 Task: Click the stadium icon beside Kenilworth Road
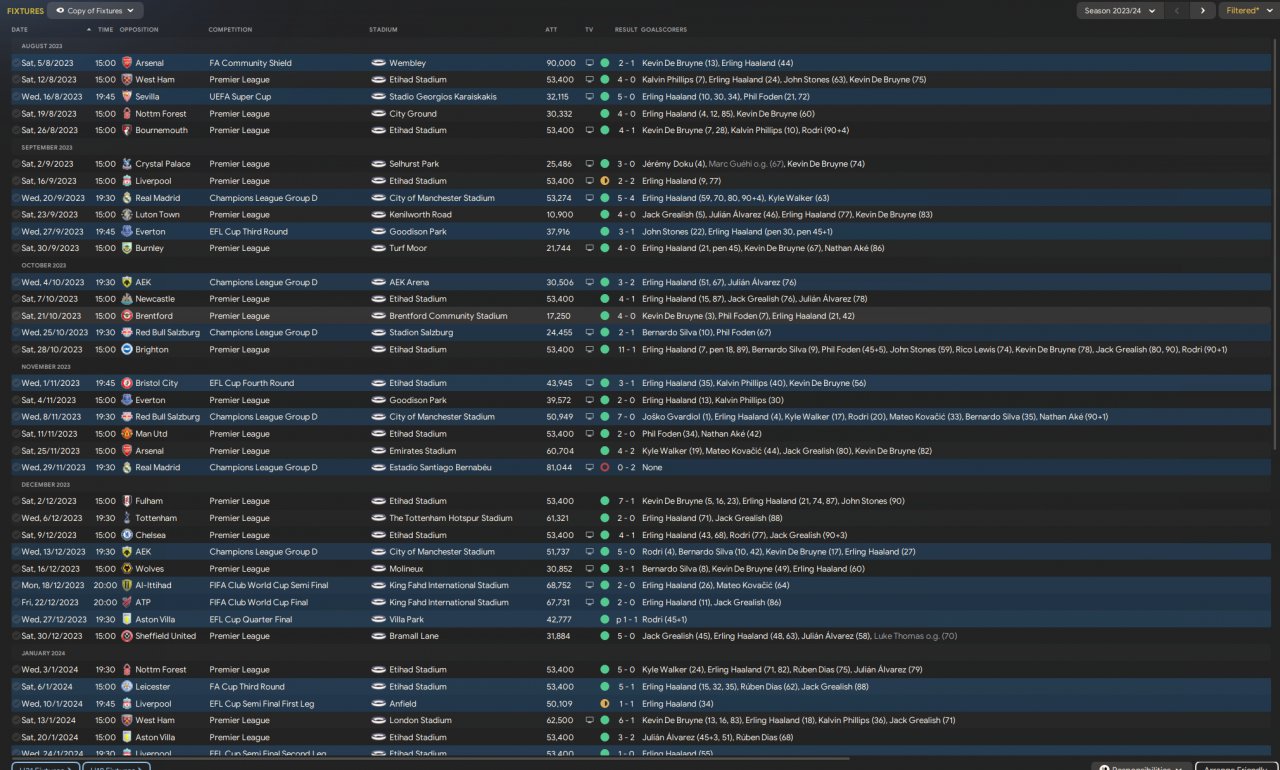point(378,215)
